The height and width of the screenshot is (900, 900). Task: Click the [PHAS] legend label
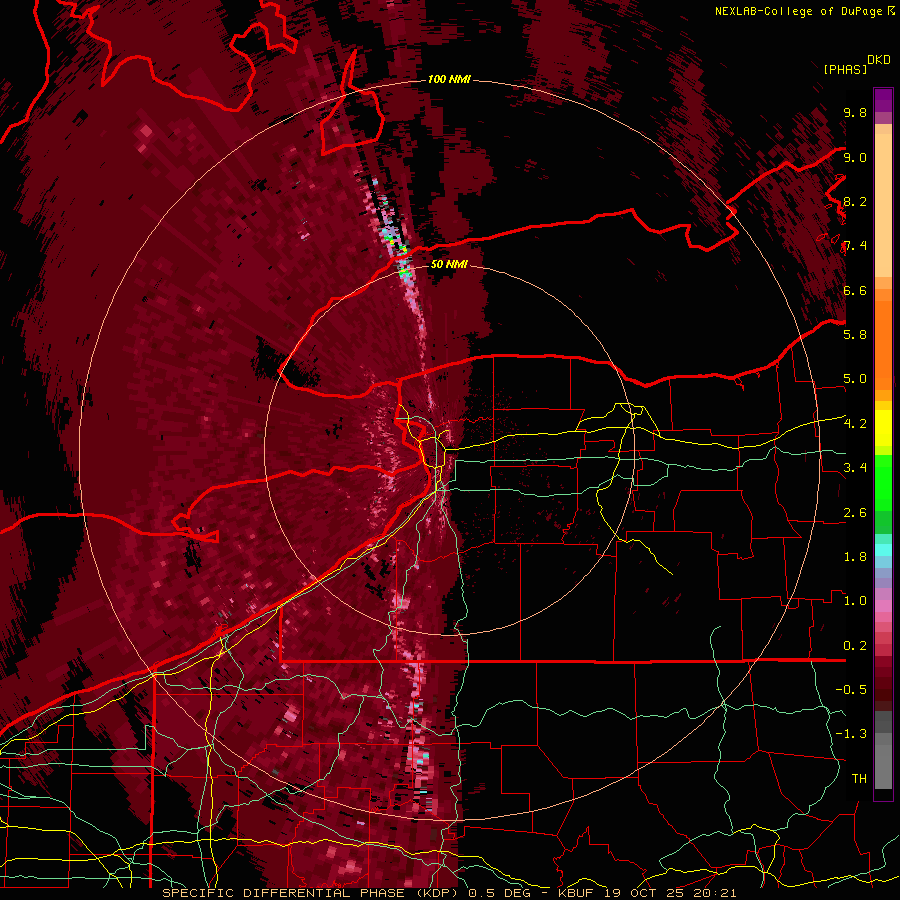point(845,69)
